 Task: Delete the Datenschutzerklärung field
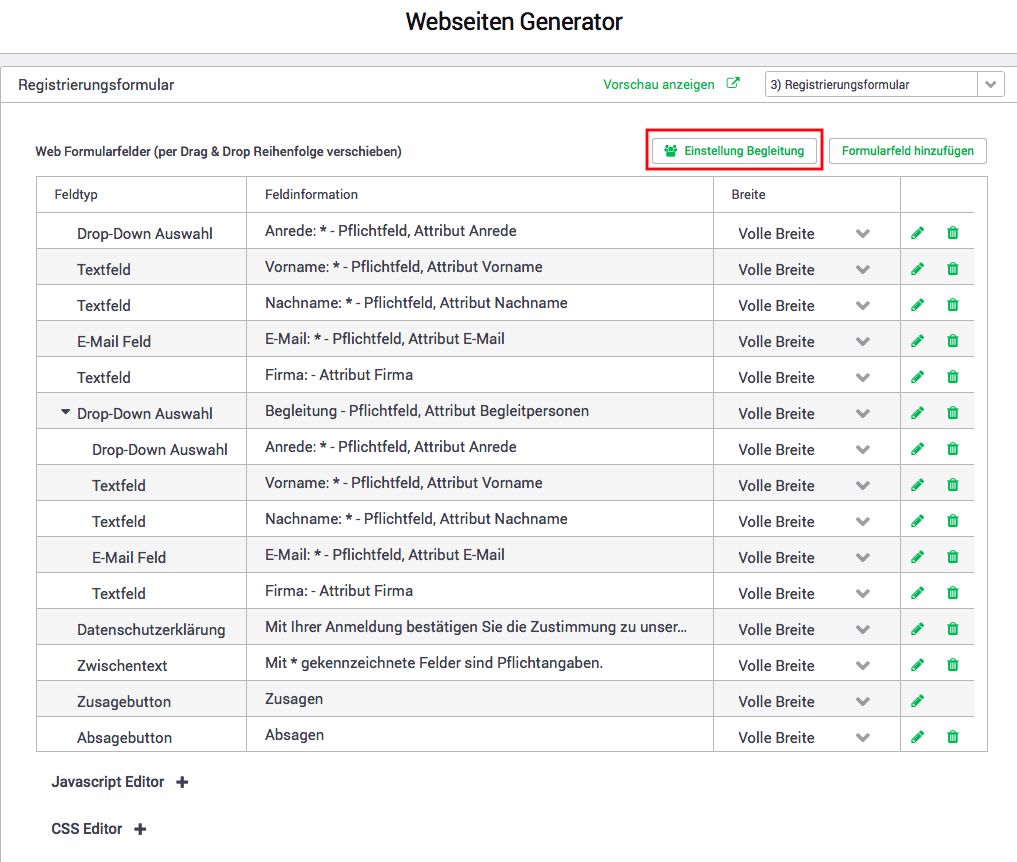pyautogui.click(x=952, y=629)
